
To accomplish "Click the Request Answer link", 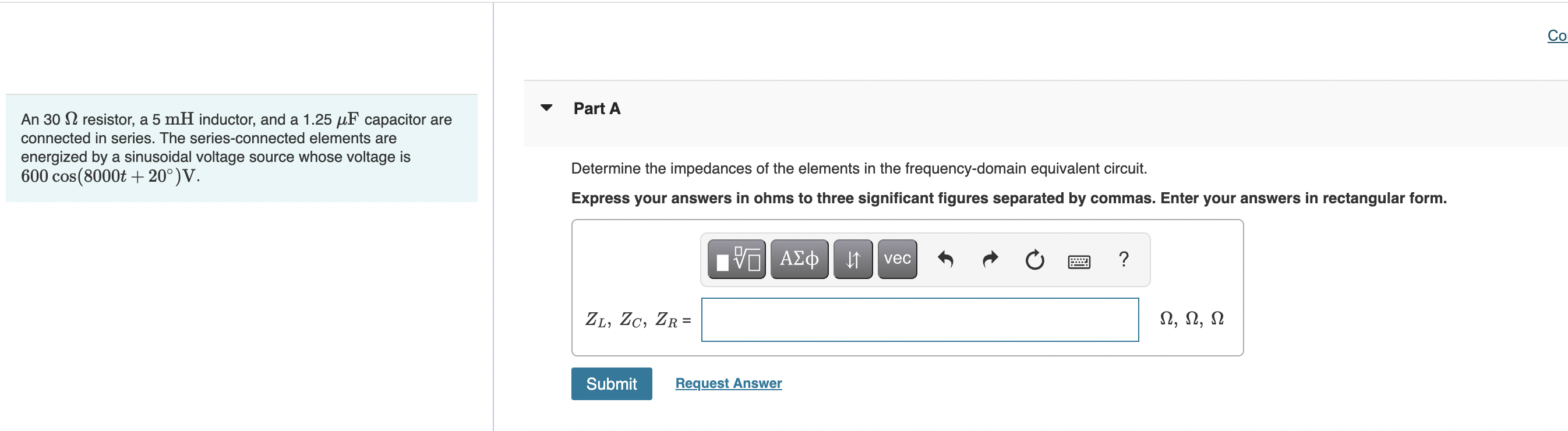I will [x=728, y=383].
